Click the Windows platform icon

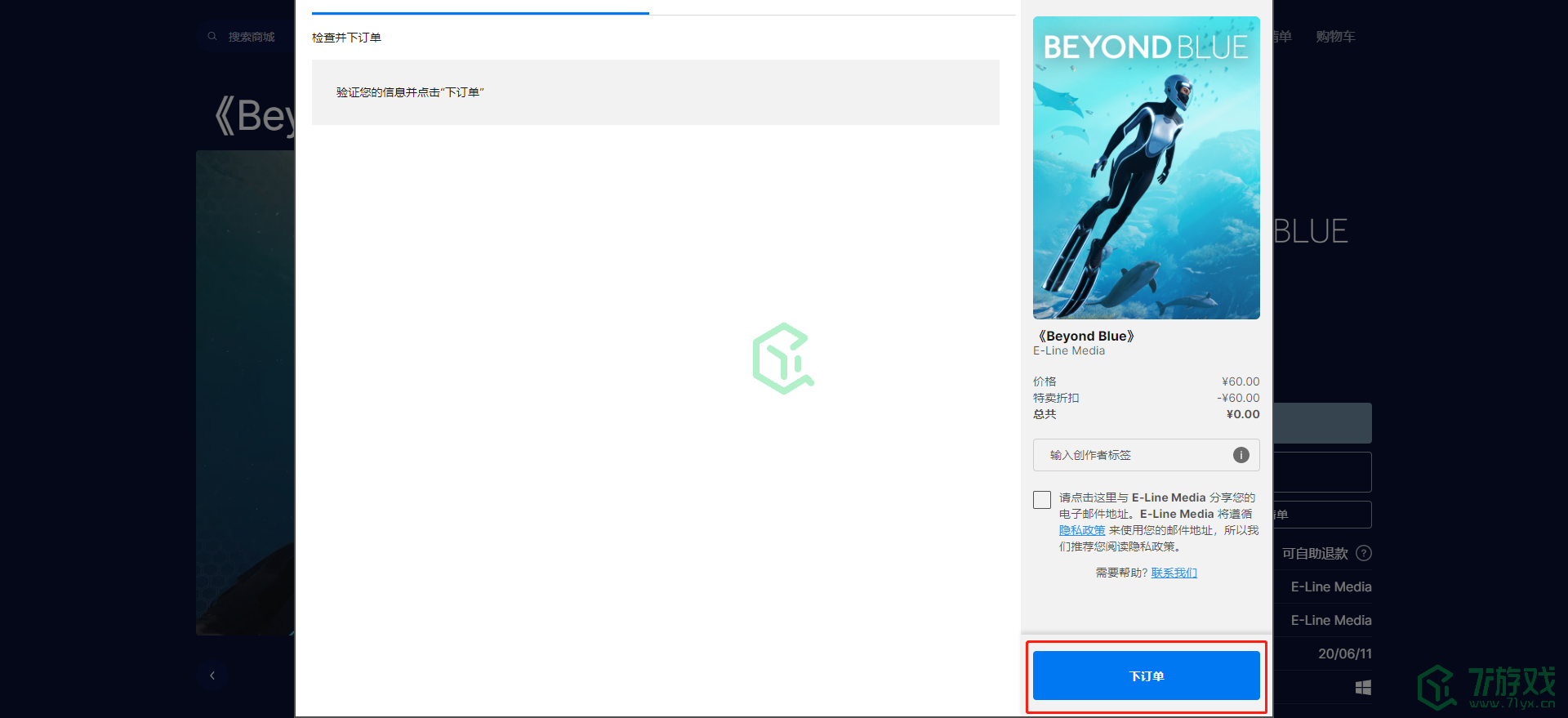1363,688
